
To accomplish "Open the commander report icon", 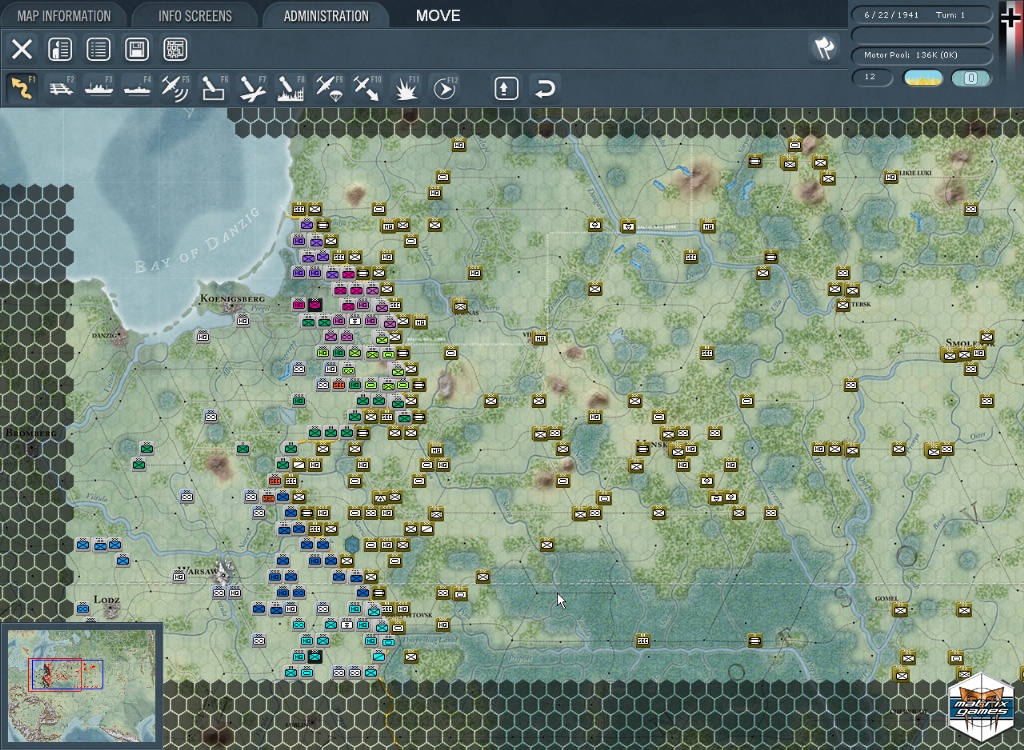I will [60, 49].
